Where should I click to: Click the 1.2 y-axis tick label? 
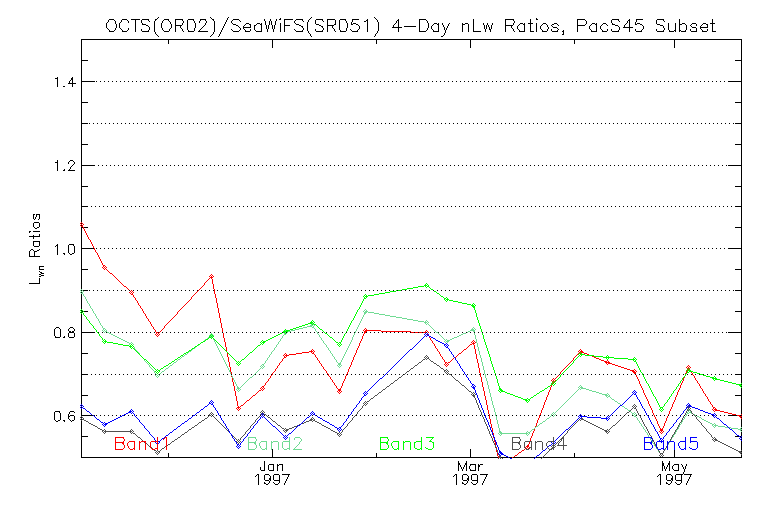(x=65, y=166)
